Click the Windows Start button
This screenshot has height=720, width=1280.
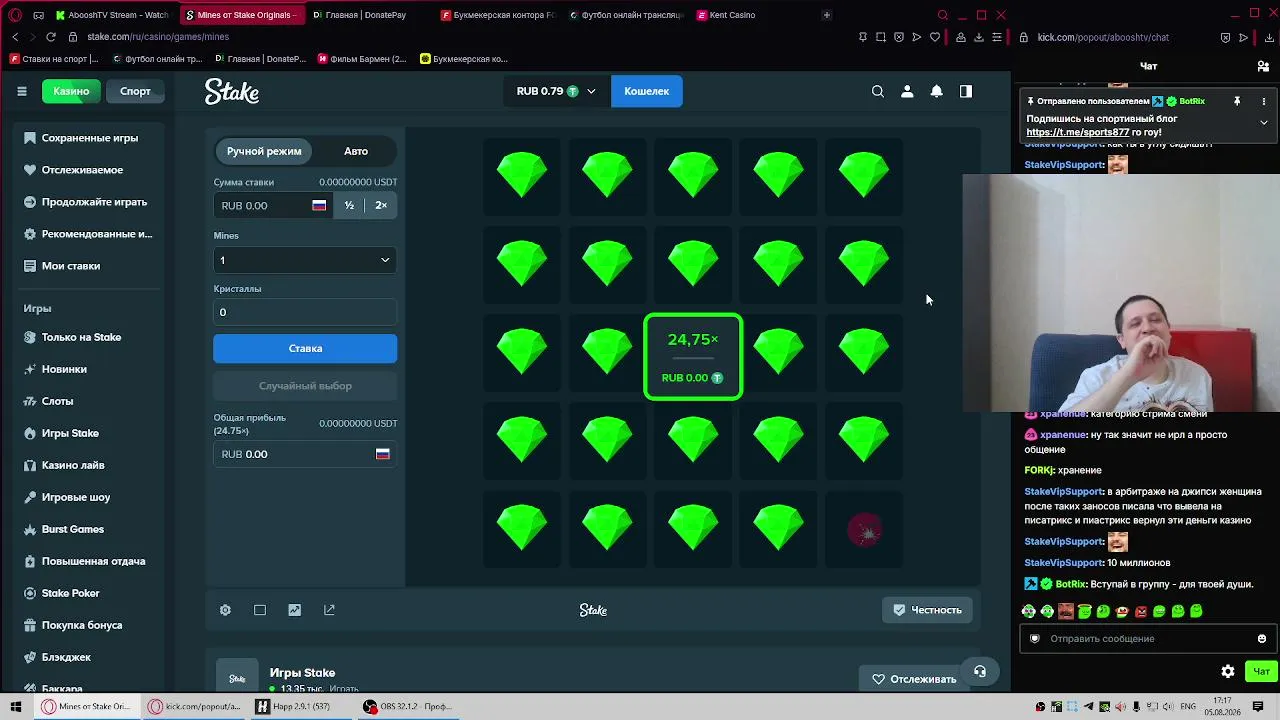pos(16,707)
